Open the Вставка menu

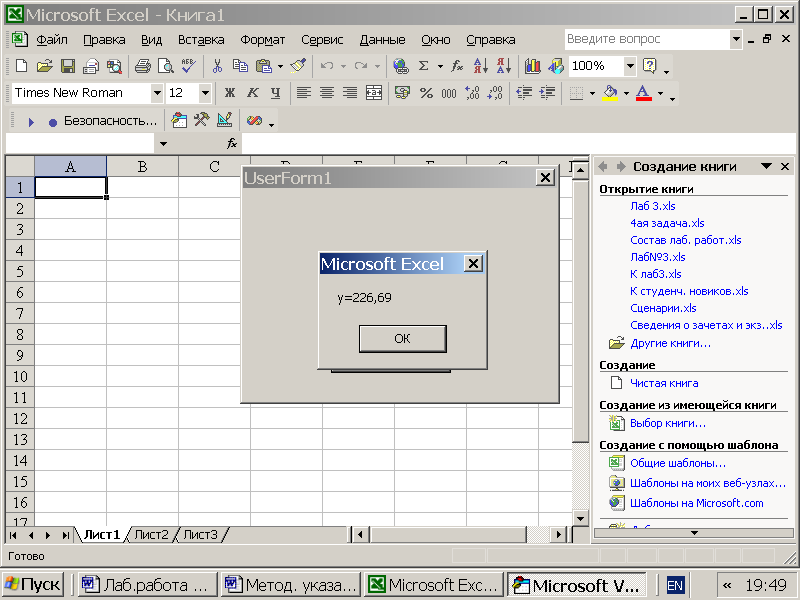tap(201, 40)
